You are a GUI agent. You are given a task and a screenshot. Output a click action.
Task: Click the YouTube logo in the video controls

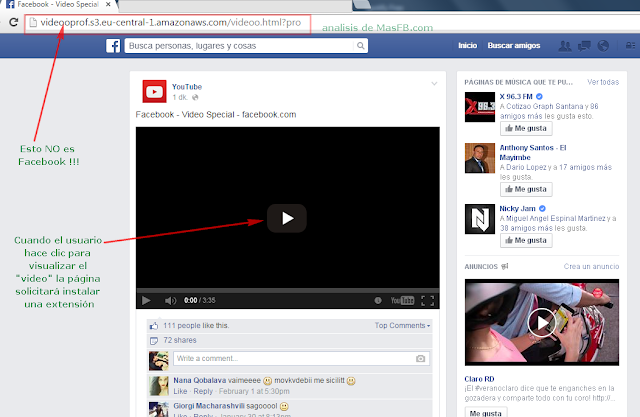click(x=402, y=301)
